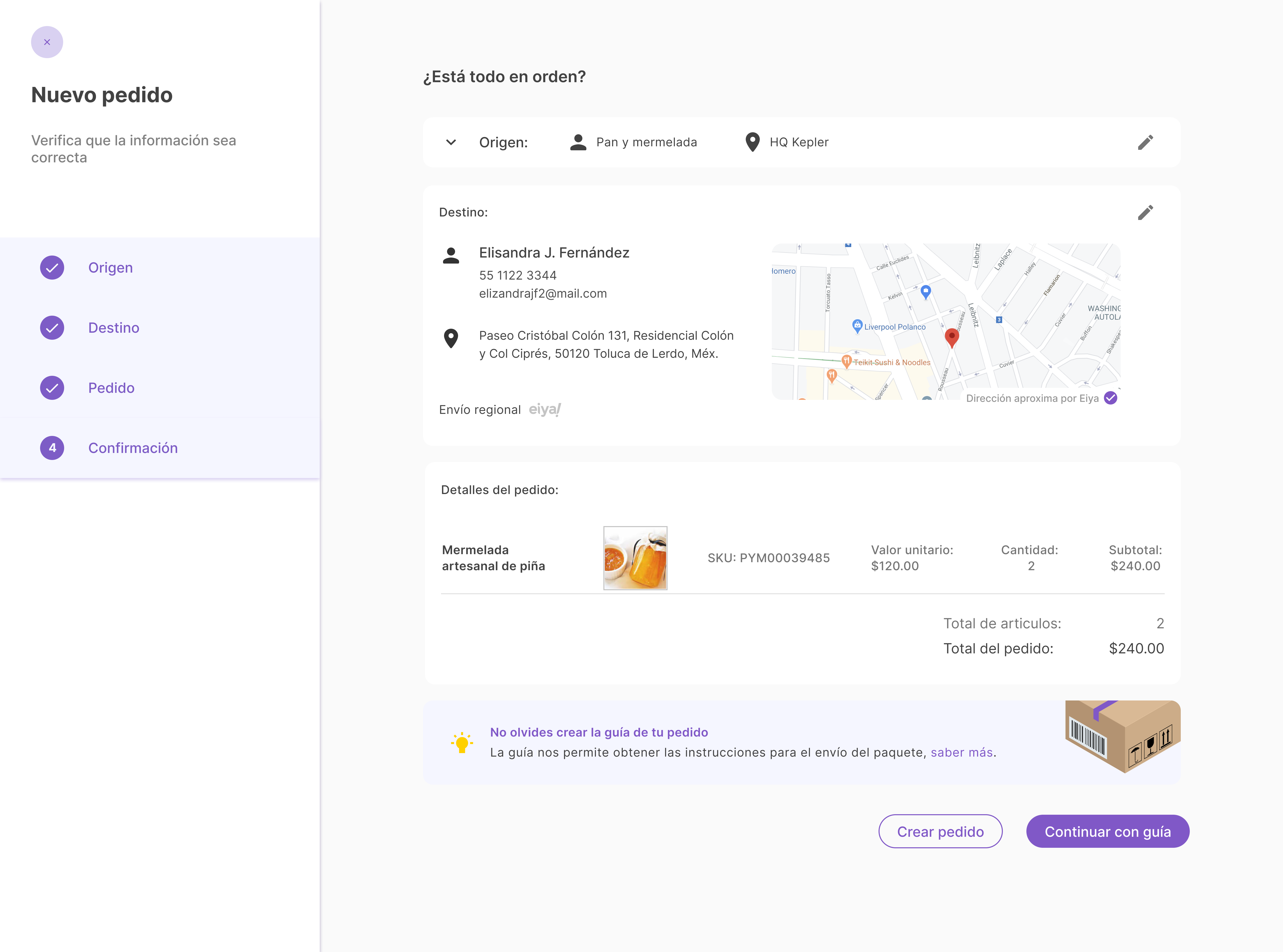The width and height of the screenshot is (1283, 952).
Task: Go to the Destino step
Action: click(160, 328)
